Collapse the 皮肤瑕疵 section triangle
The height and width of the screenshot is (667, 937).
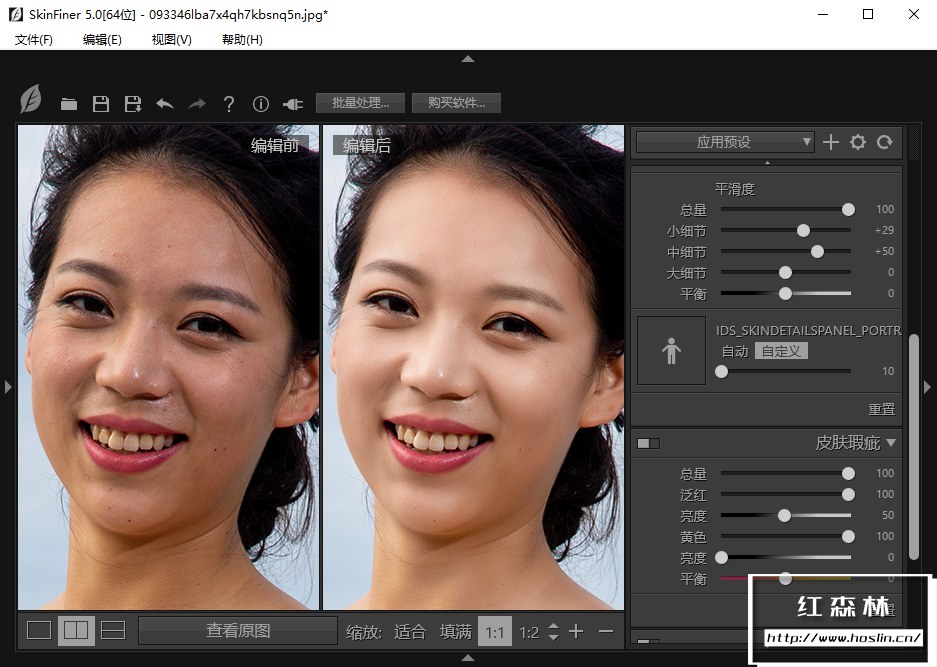[891, 443]
